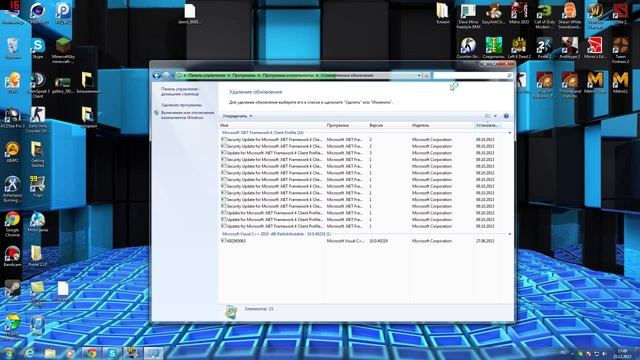Open the Windows Start button
This screenshot has width=640, height=360.
(9, 353)
